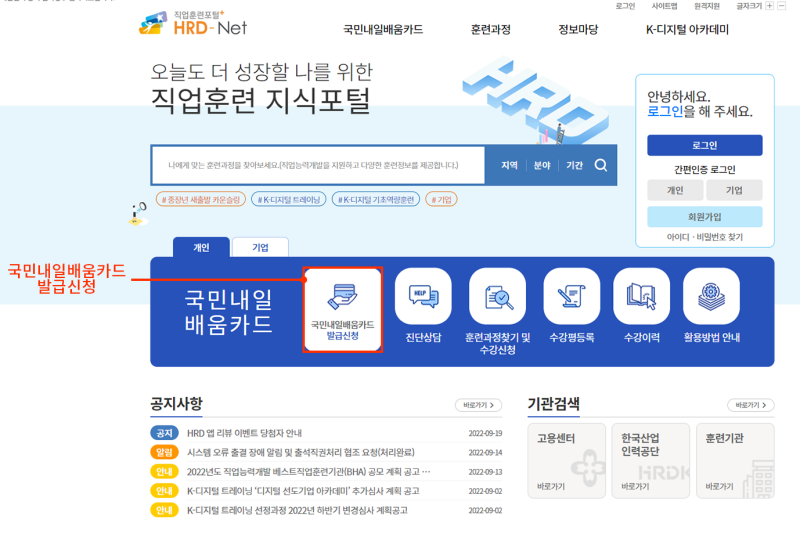
Task: Select the #K-디지털 트레이닝 hashtag
Action: coord(289,199)
